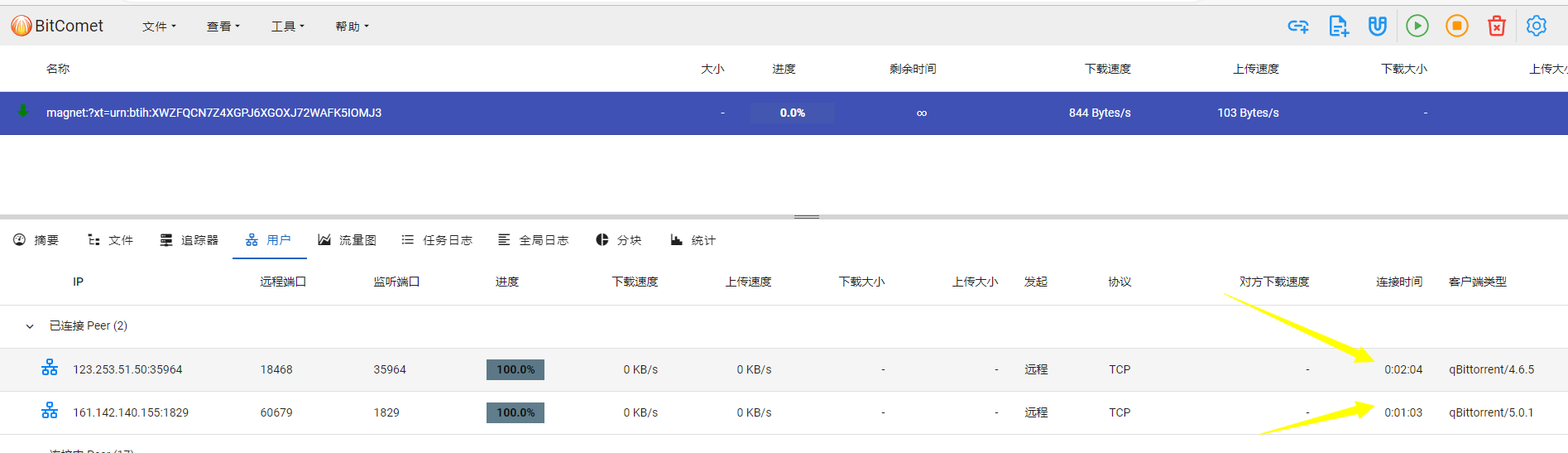Click the 100.0% progress bar of qBittorrent/4.6.5 peer
This screenshot has width=1568, height=453.
click(x=515, y=369)
